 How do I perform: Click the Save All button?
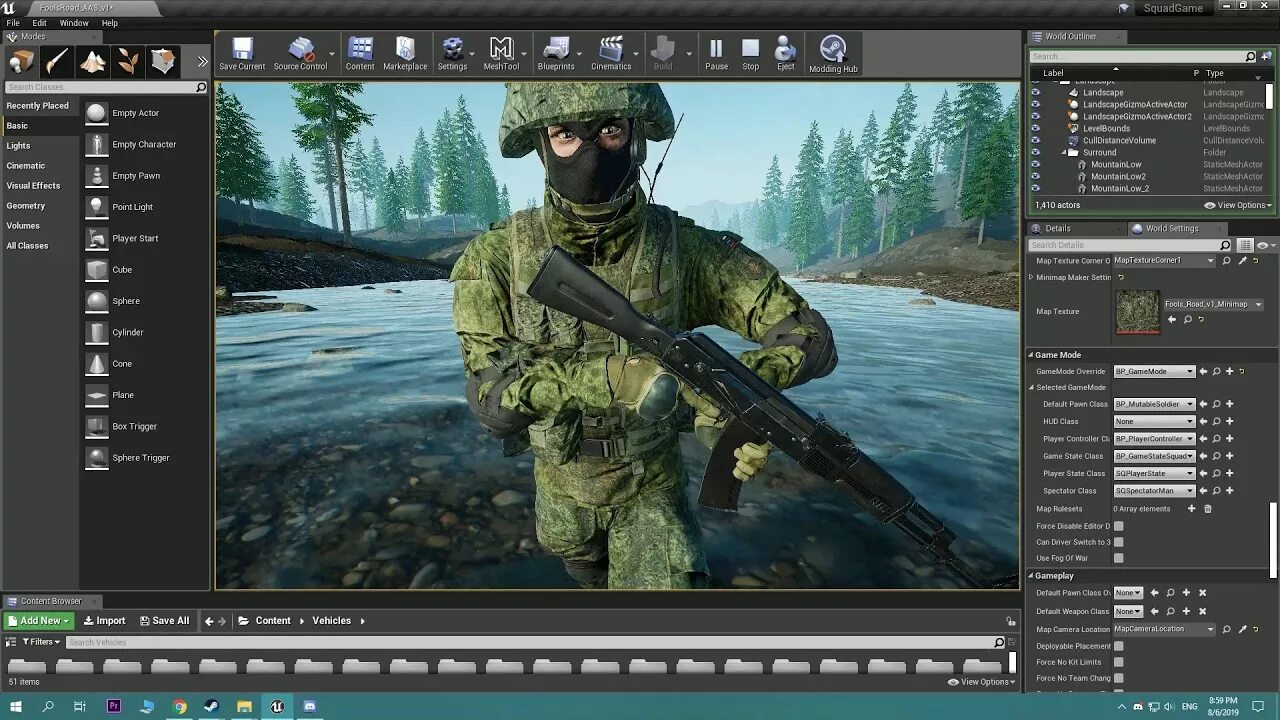click(x=164, y=621)
